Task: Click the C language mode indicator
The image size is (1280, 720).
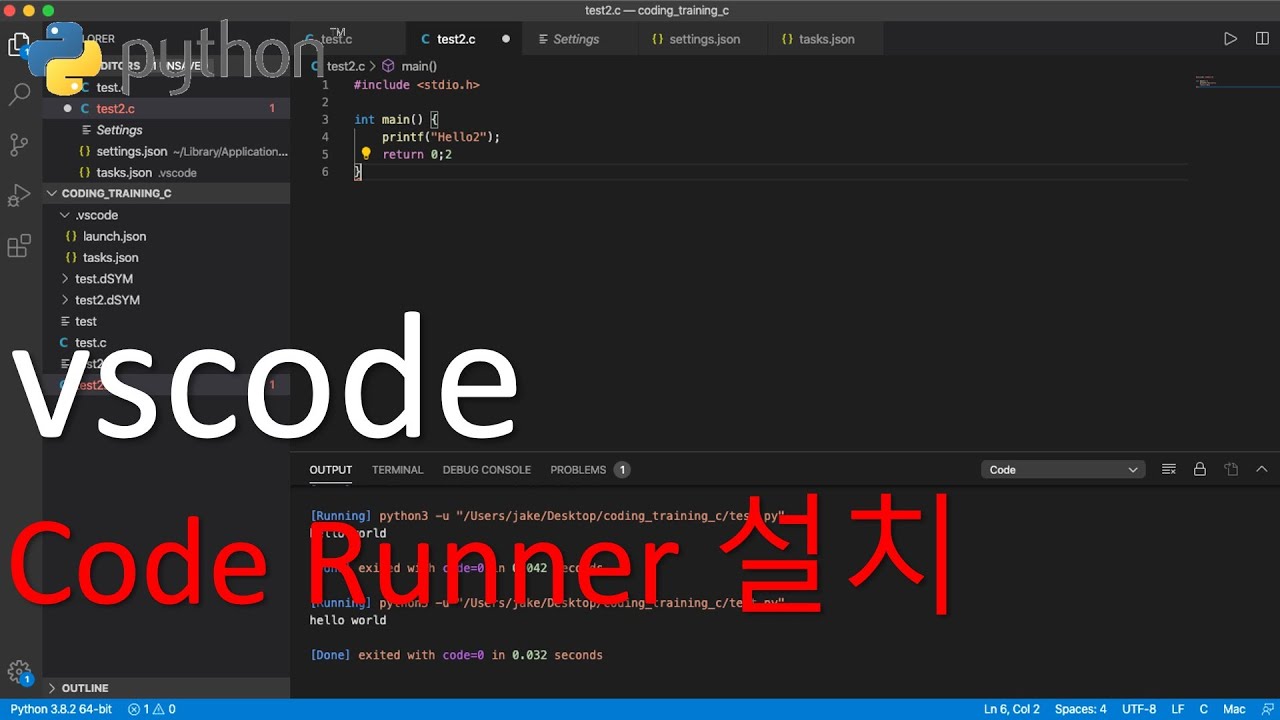Action: [x=1204, y=709]
